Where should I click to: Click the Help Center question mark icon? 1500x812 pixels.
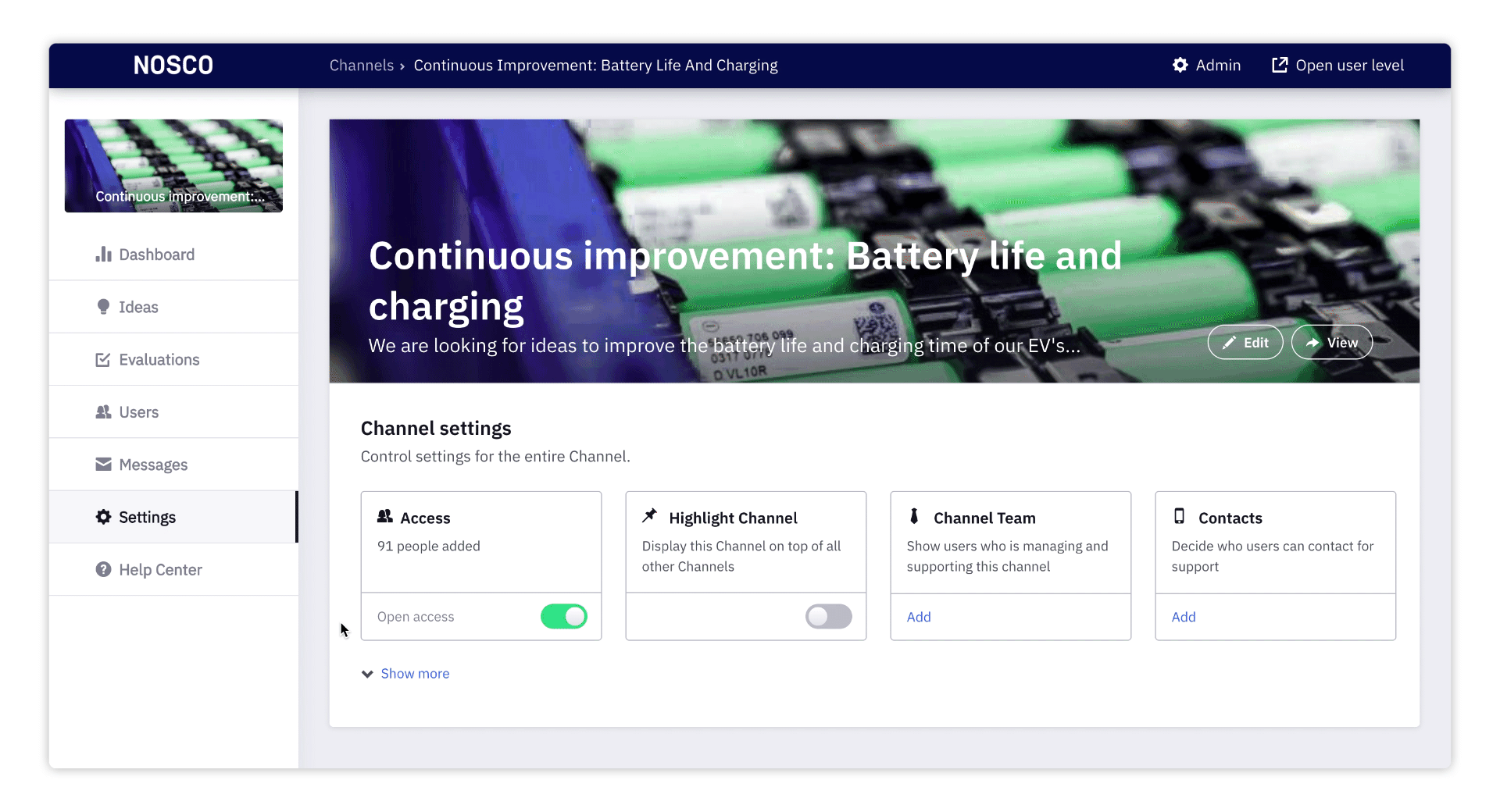tap(103, 570)
